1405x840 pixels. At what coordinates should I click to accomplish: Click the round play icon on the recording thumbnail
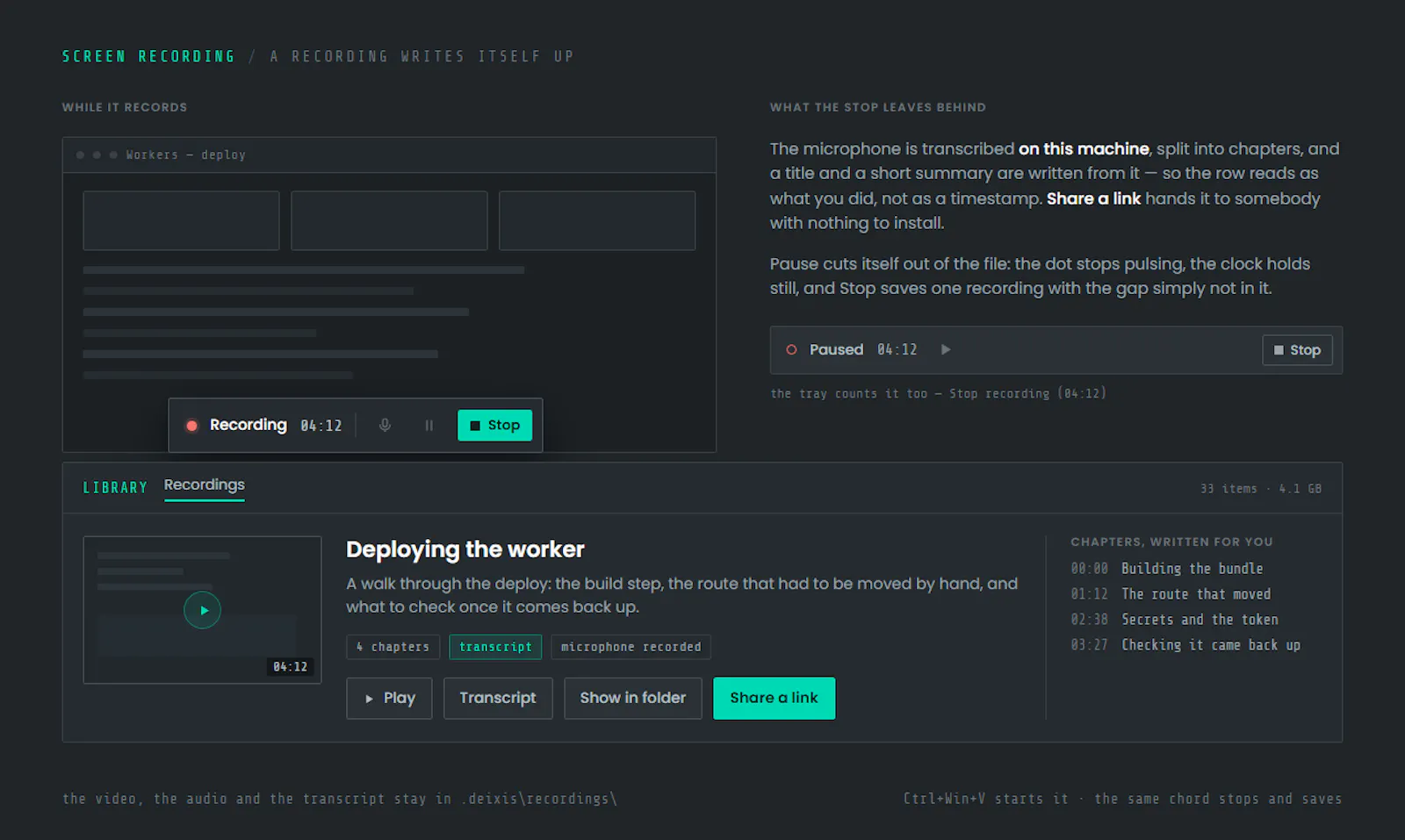point(202,610)
